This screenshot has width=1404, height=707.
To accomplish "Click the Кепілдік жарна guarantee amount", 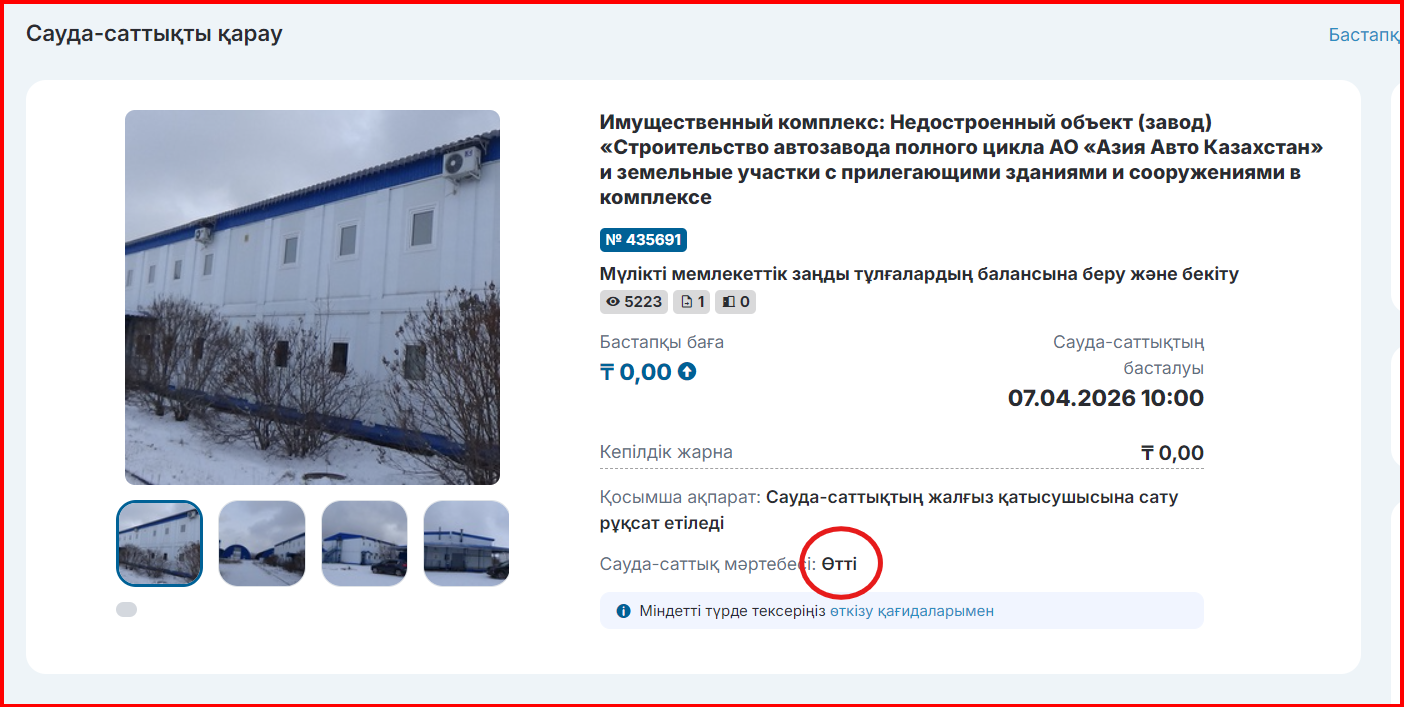I will pyautogui.click(x=1172, y=453).
